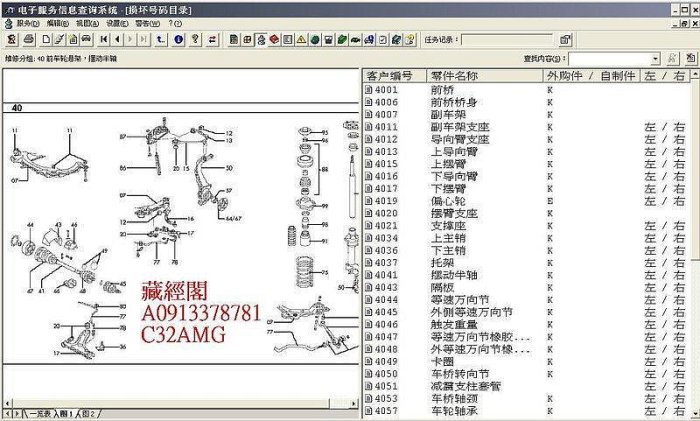Click the question mark help icon
Viewport: 700px width, 421px height.
pyautogui.click(x=196, y=40)
